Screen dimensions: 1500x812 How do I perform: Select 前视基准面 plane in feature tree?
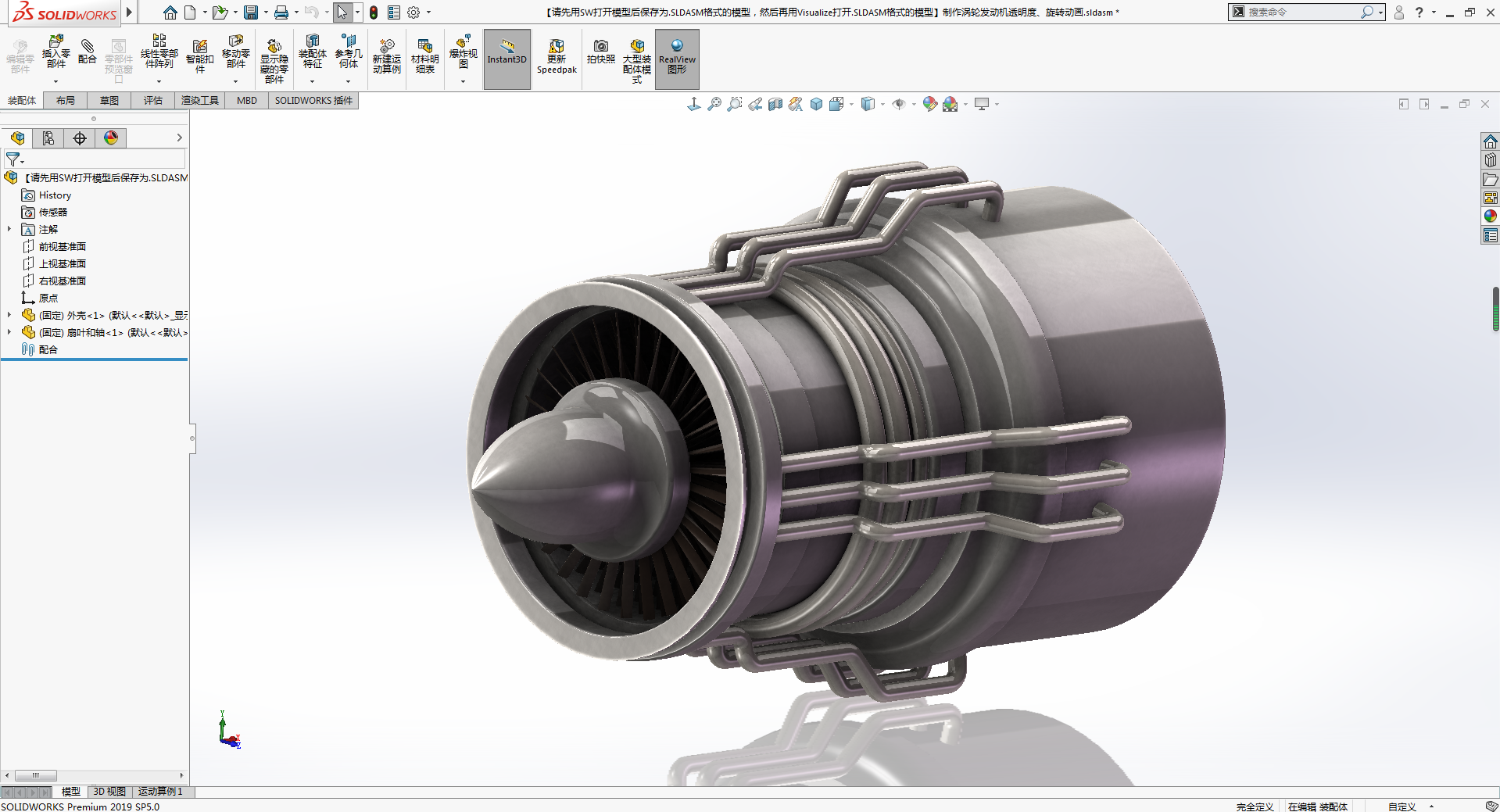[63, 246]
